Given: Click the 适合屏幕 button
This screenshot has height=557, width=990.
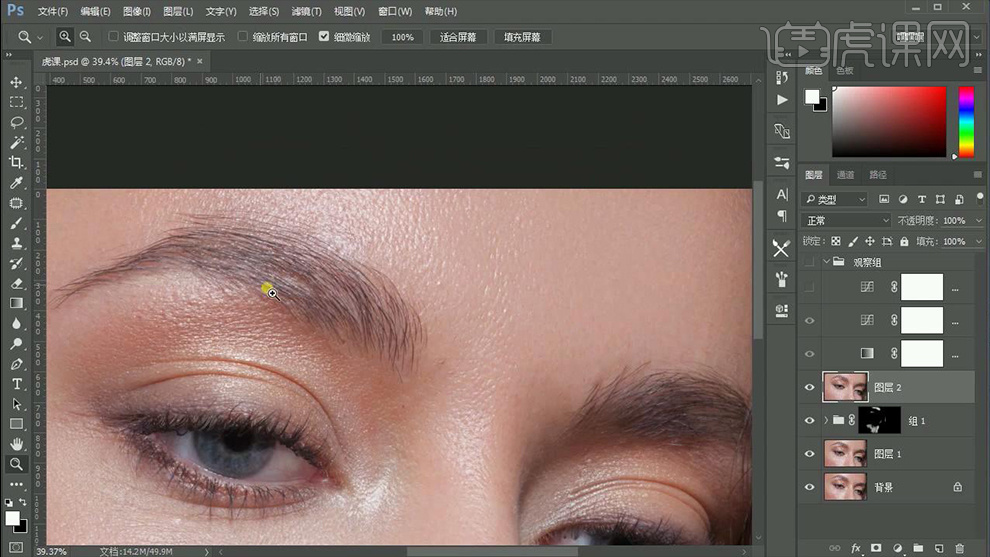Looking at the screenshot, I should 458,37.
